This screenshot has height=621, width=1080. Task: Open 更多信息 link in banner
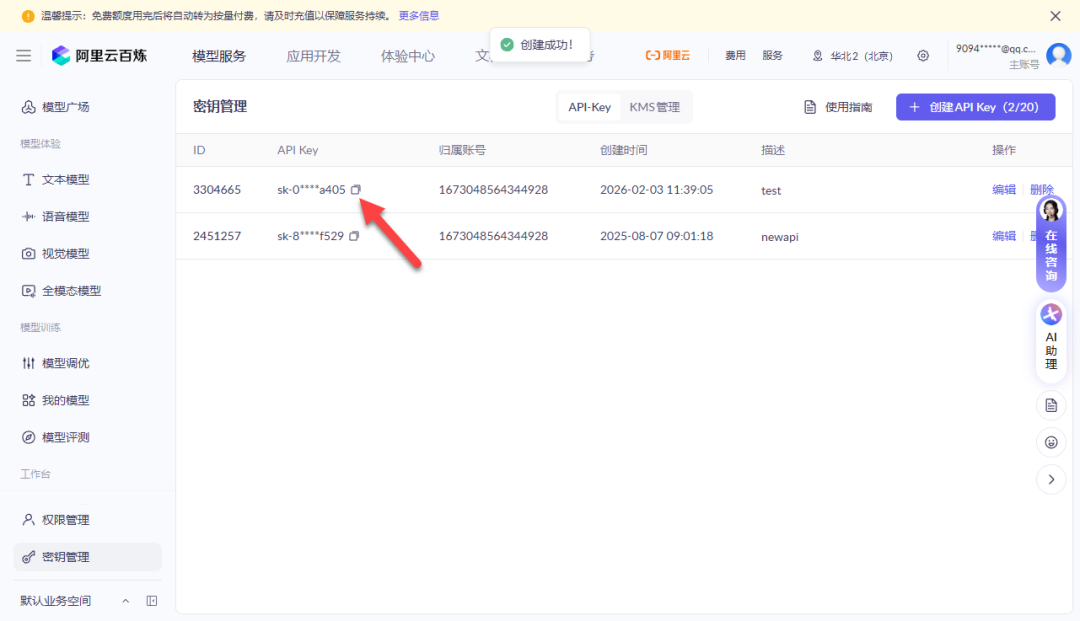418,16
